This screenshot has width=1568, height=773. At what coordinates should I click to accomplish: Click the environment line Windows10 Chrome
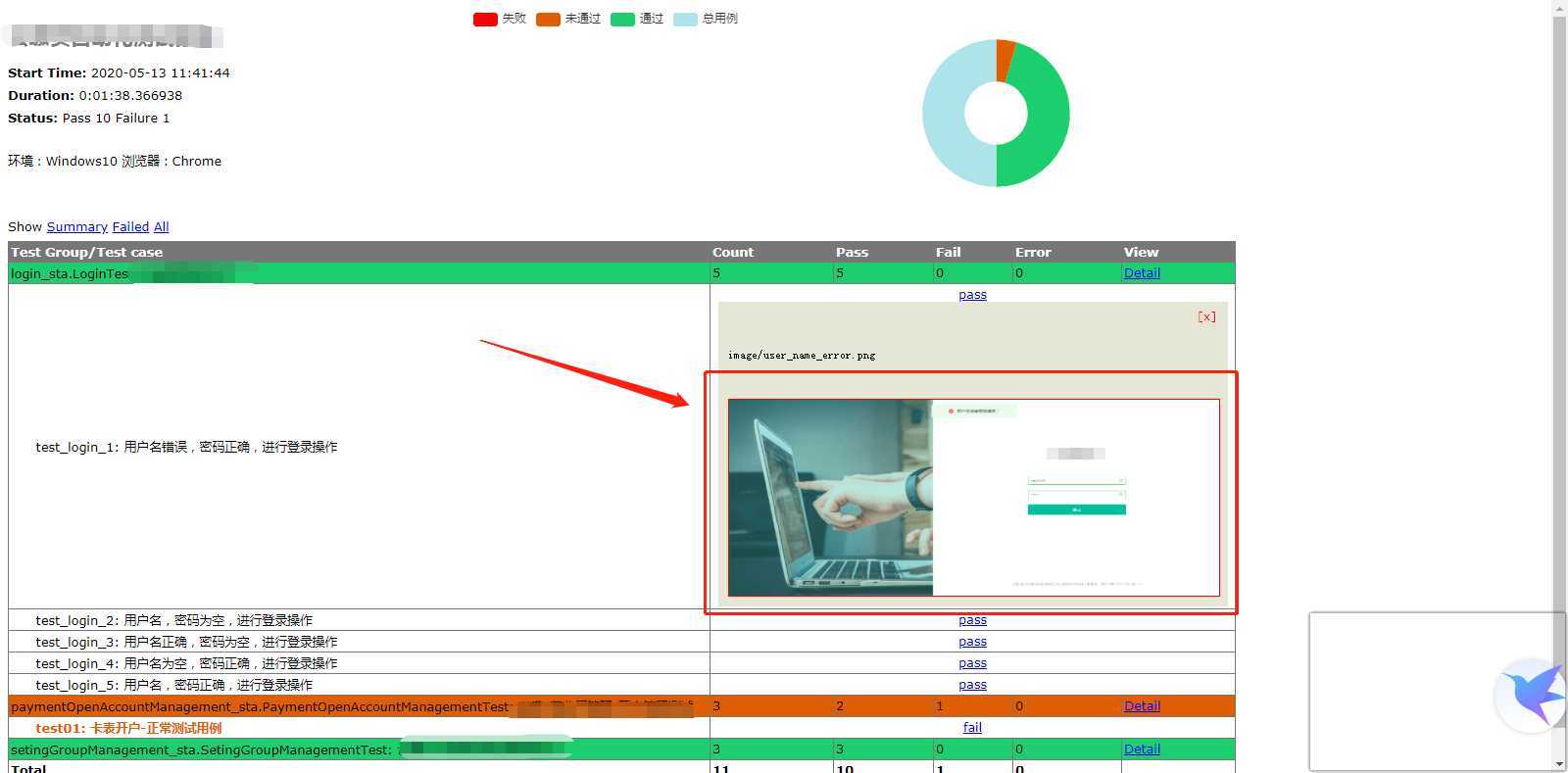click(115, 161)
